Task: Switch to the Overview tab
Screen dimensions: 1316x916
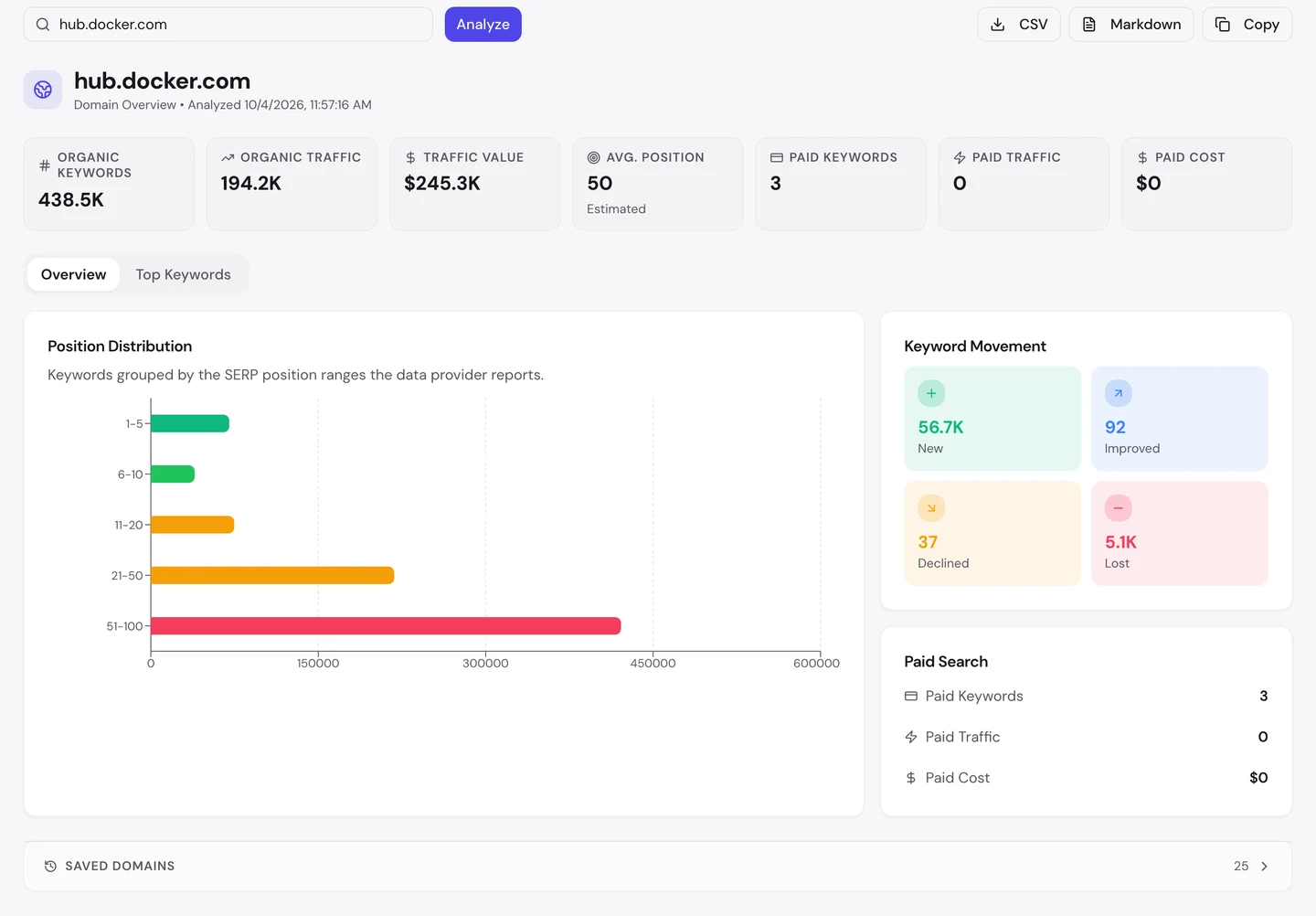Action: 73,274
